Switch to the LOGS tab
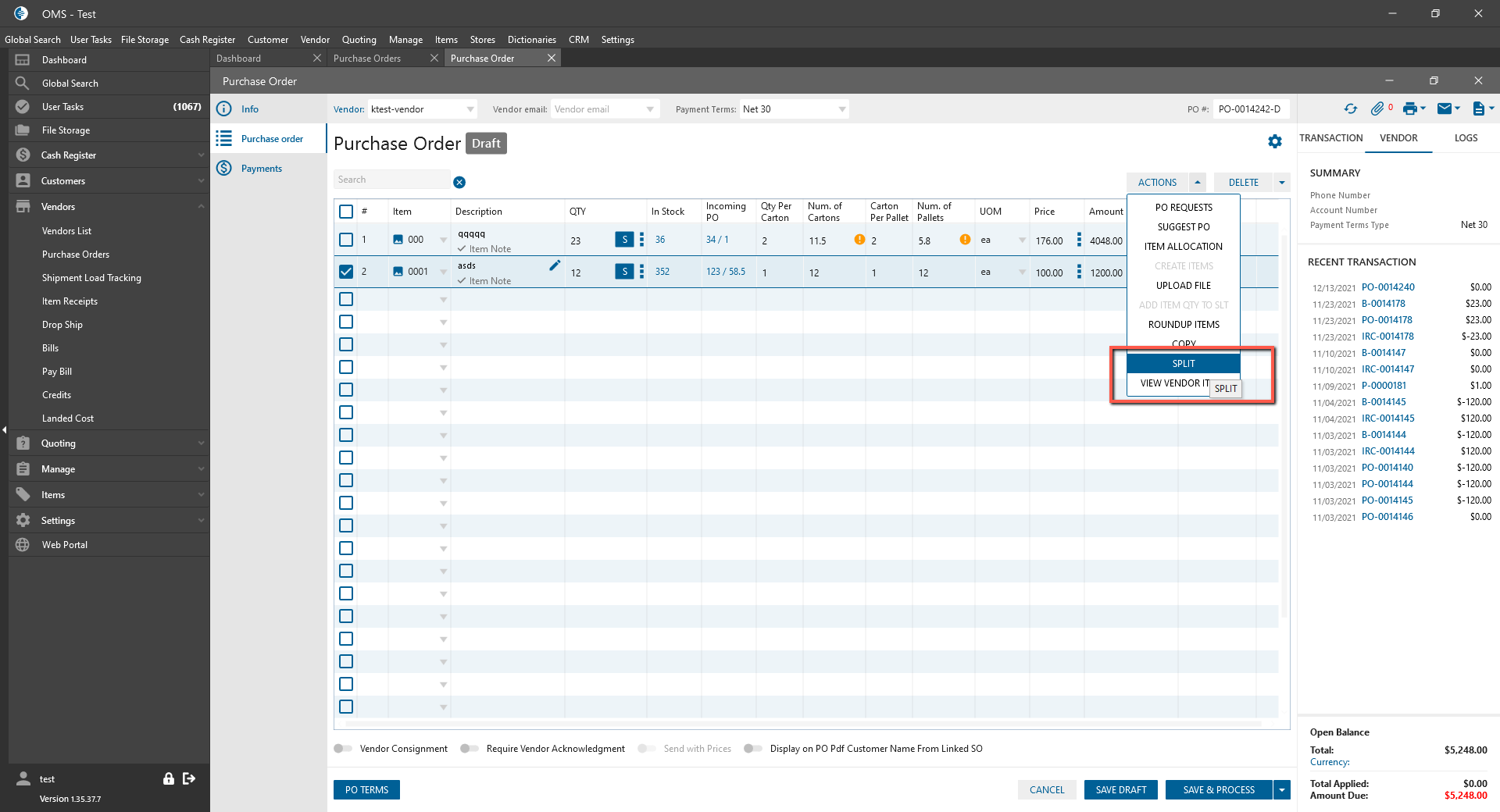The width and height of the screenshot is (1500, 812). click(x=1466, y=138)
